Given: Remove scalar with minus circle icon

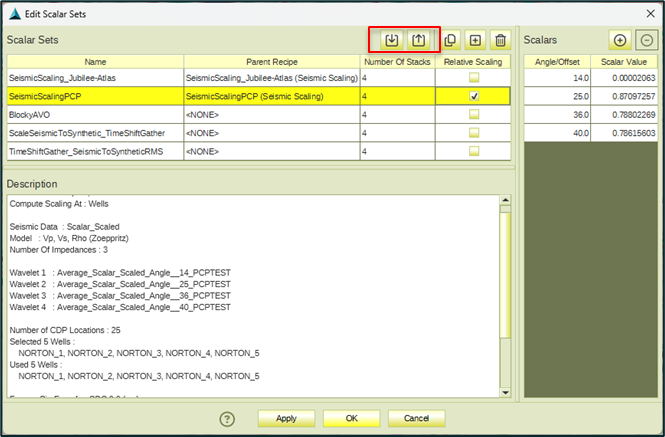Looking at the screenshot, I should click(646, 40).
